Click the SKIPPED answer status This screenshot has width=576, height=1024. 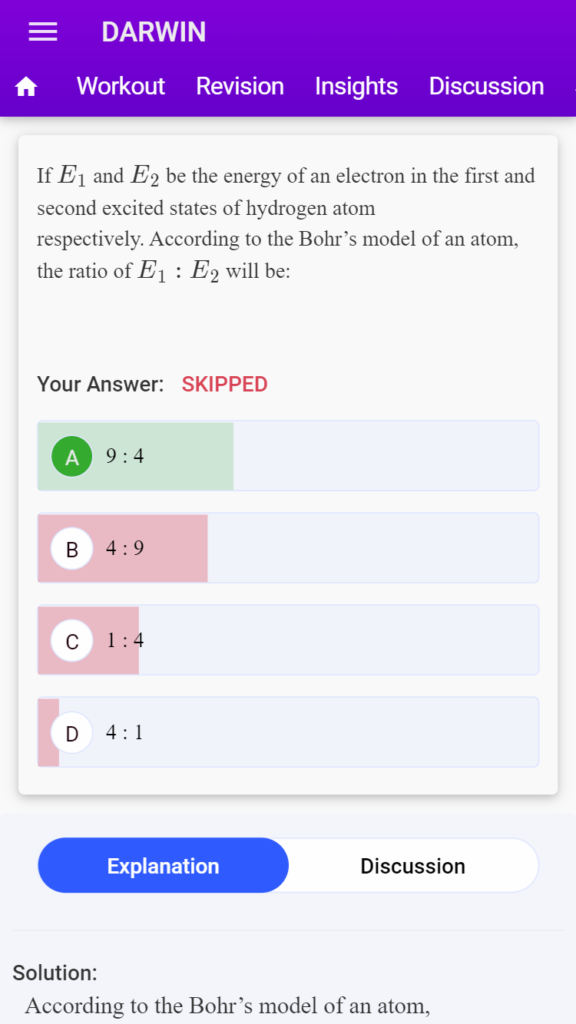225,385
